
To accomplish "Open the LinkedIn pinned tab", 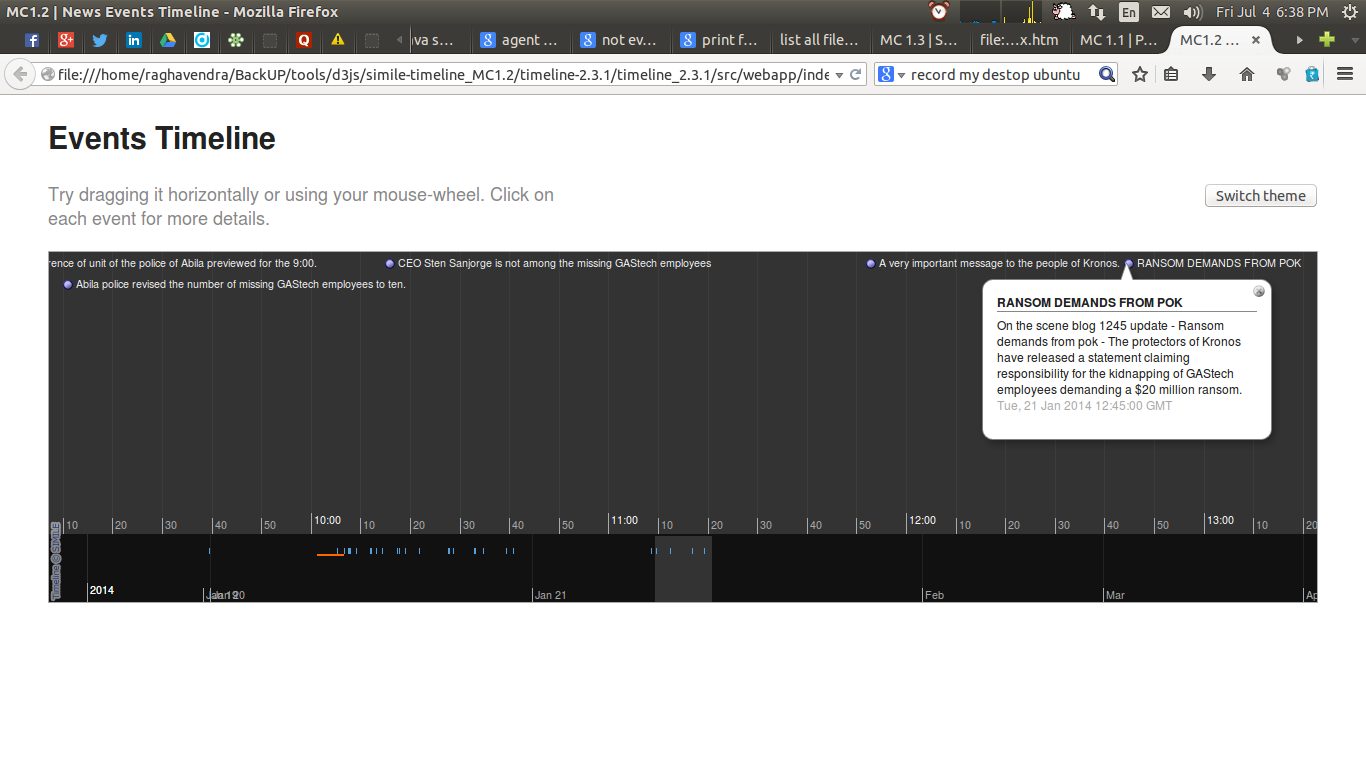I will click(134, 40).
